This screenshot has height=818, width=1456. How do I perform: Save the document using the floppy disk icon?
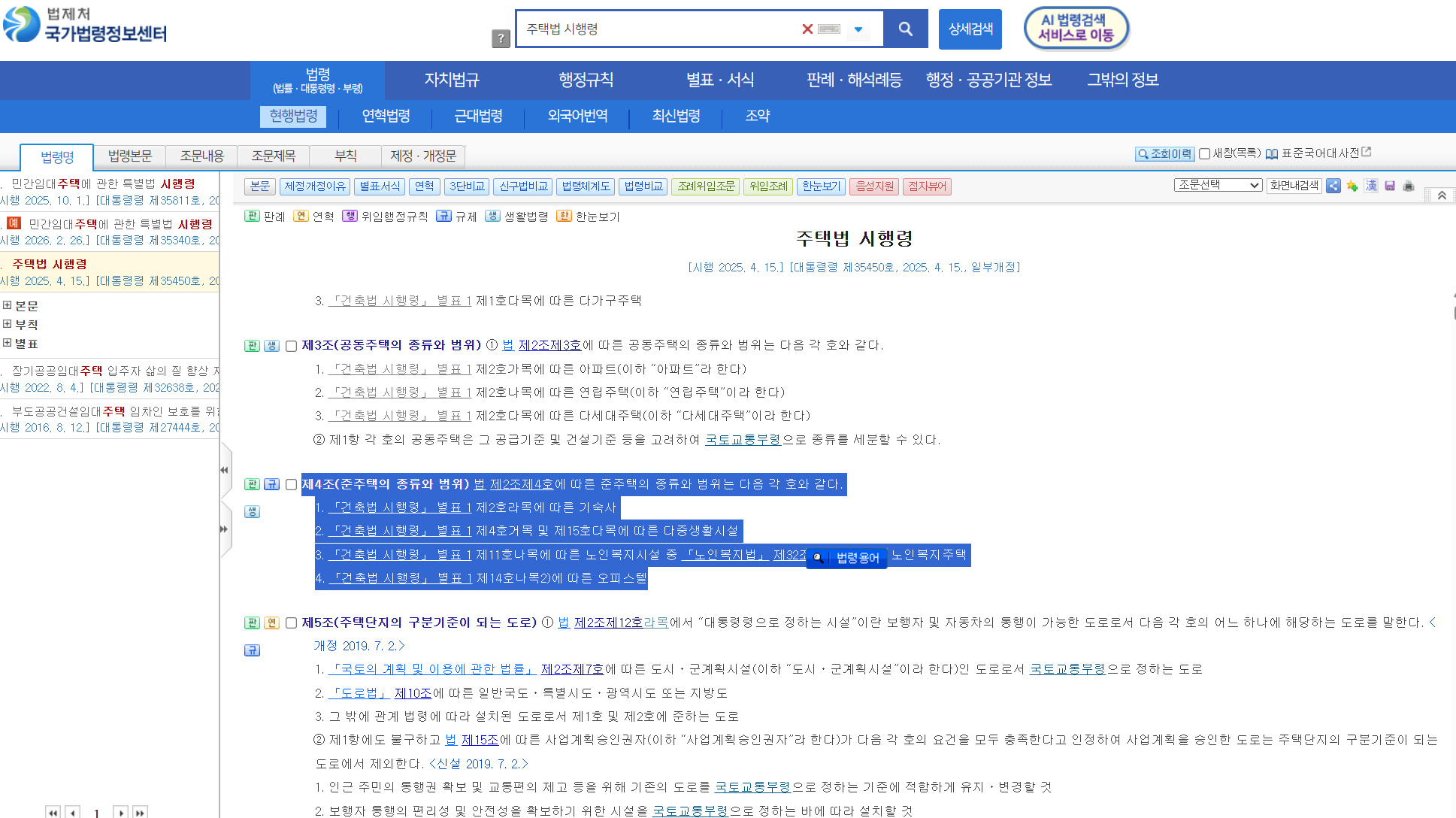1389,186
